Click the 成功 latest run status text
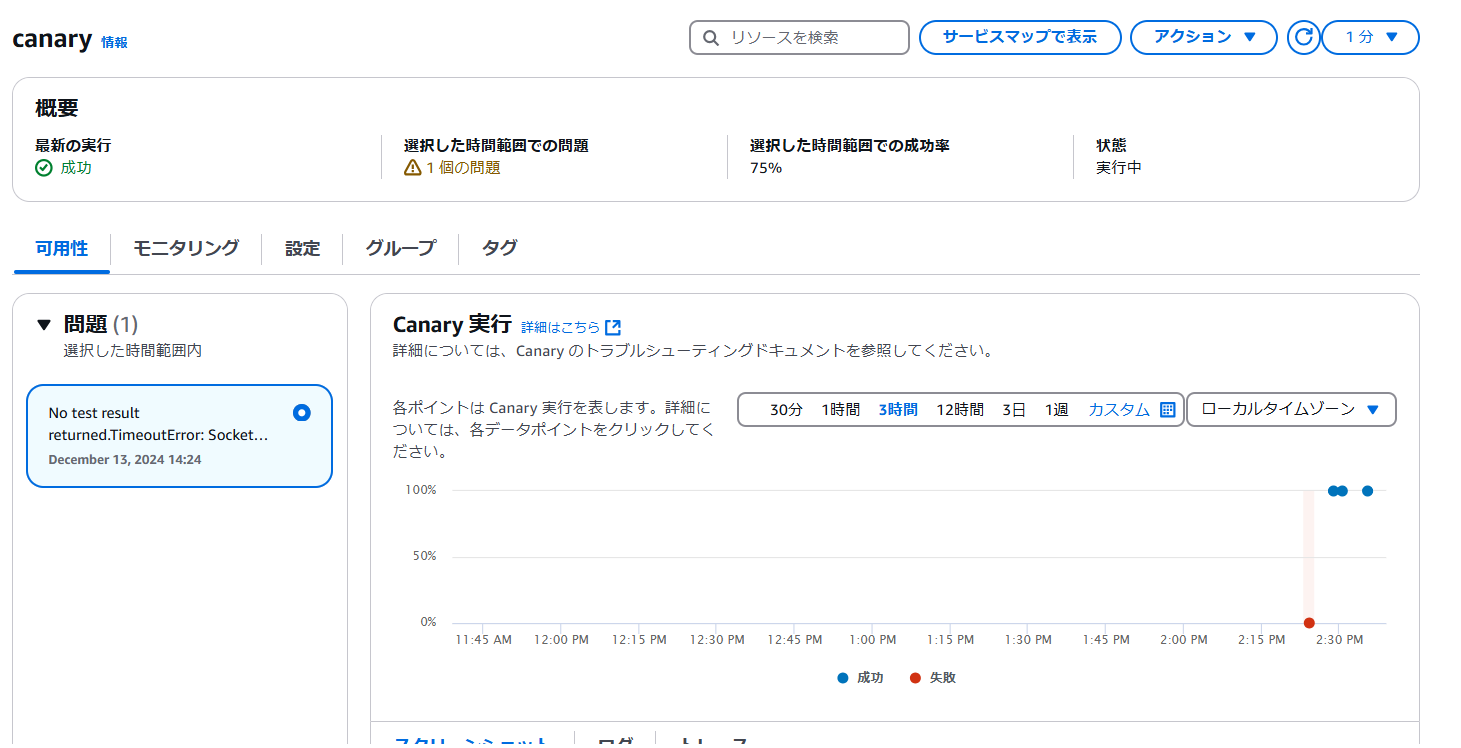 point(76,168)
